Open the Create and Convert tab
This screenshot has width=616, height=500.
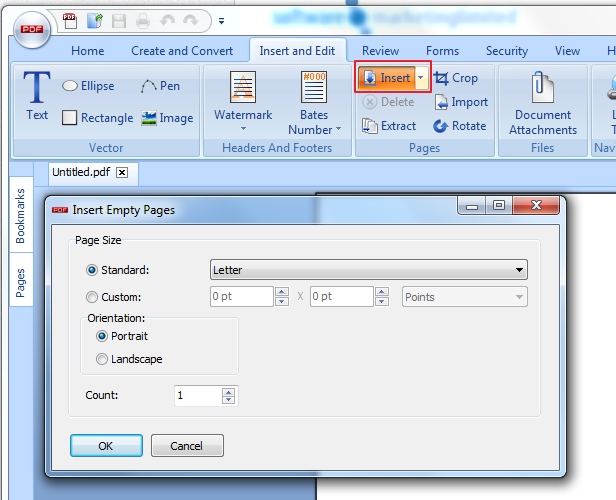[182, 51]
